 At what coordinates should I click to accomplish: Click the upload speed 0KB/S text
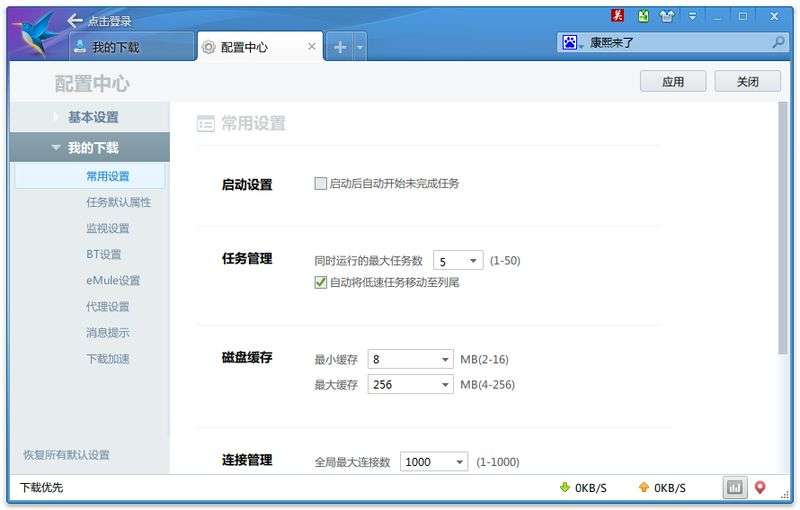670,488
